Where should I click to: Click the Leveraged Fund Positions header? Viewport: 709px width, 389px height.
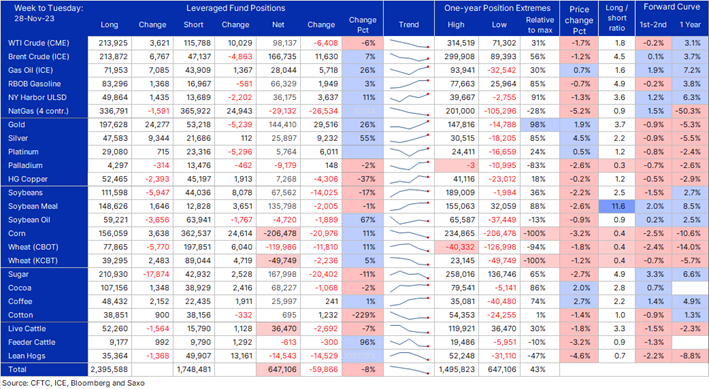236,8
